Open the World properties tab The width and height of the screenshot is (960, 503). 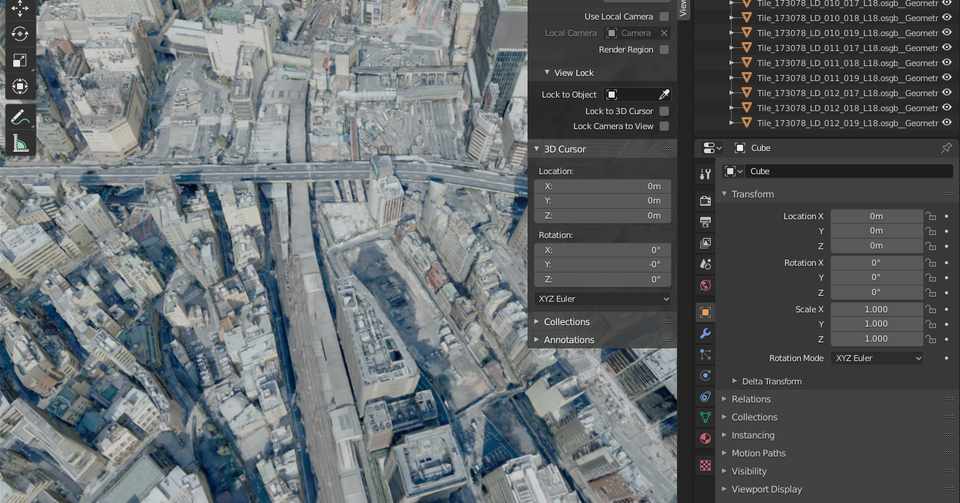pos(705,285)
